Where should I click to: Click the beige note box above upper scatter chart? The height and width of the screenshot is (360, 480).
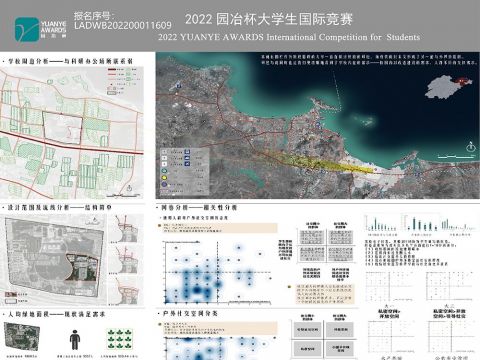coord(218,228)
